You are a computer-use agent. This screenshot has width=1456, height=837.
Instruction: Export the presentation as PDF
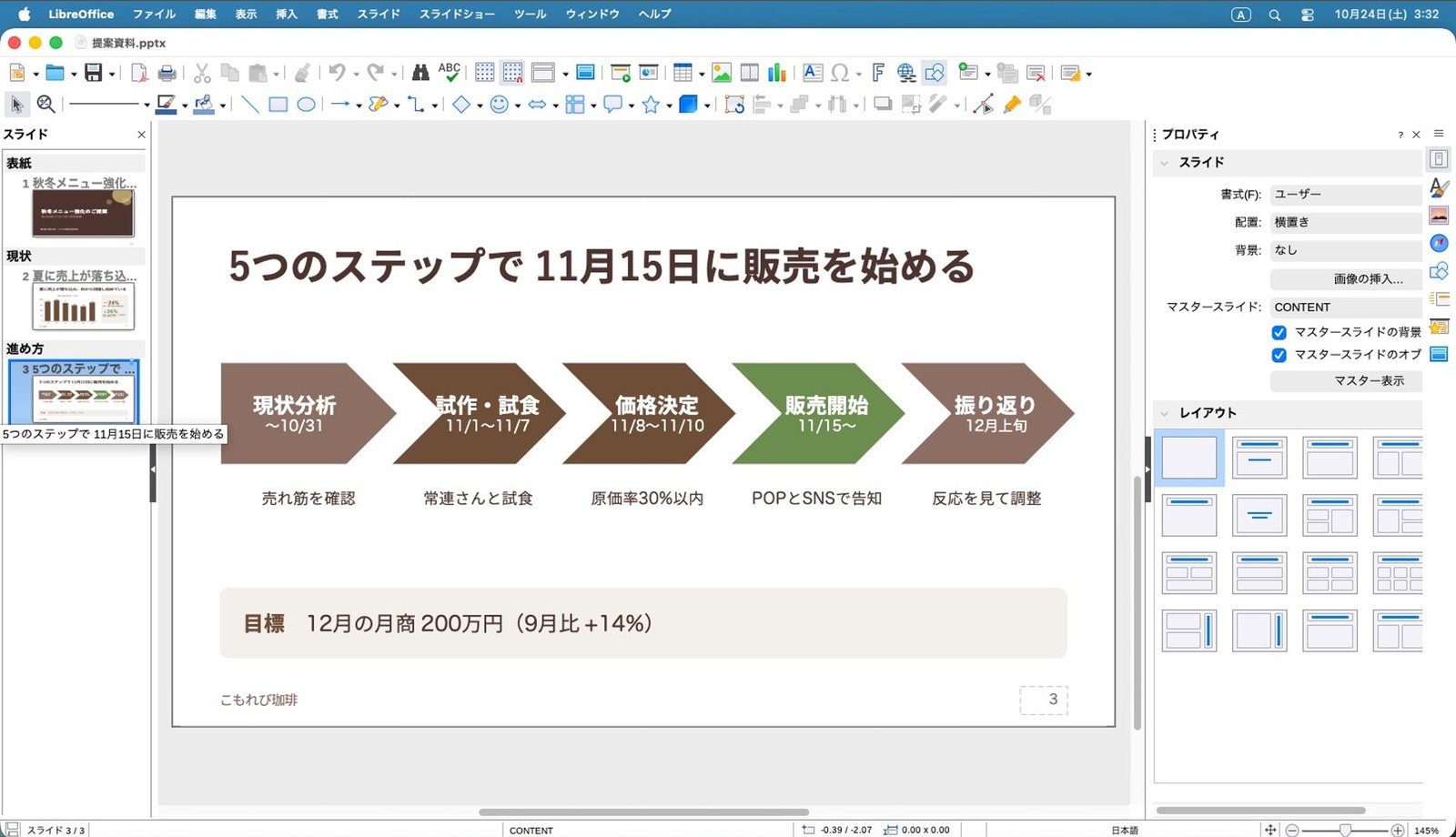(x=139, y=73)
